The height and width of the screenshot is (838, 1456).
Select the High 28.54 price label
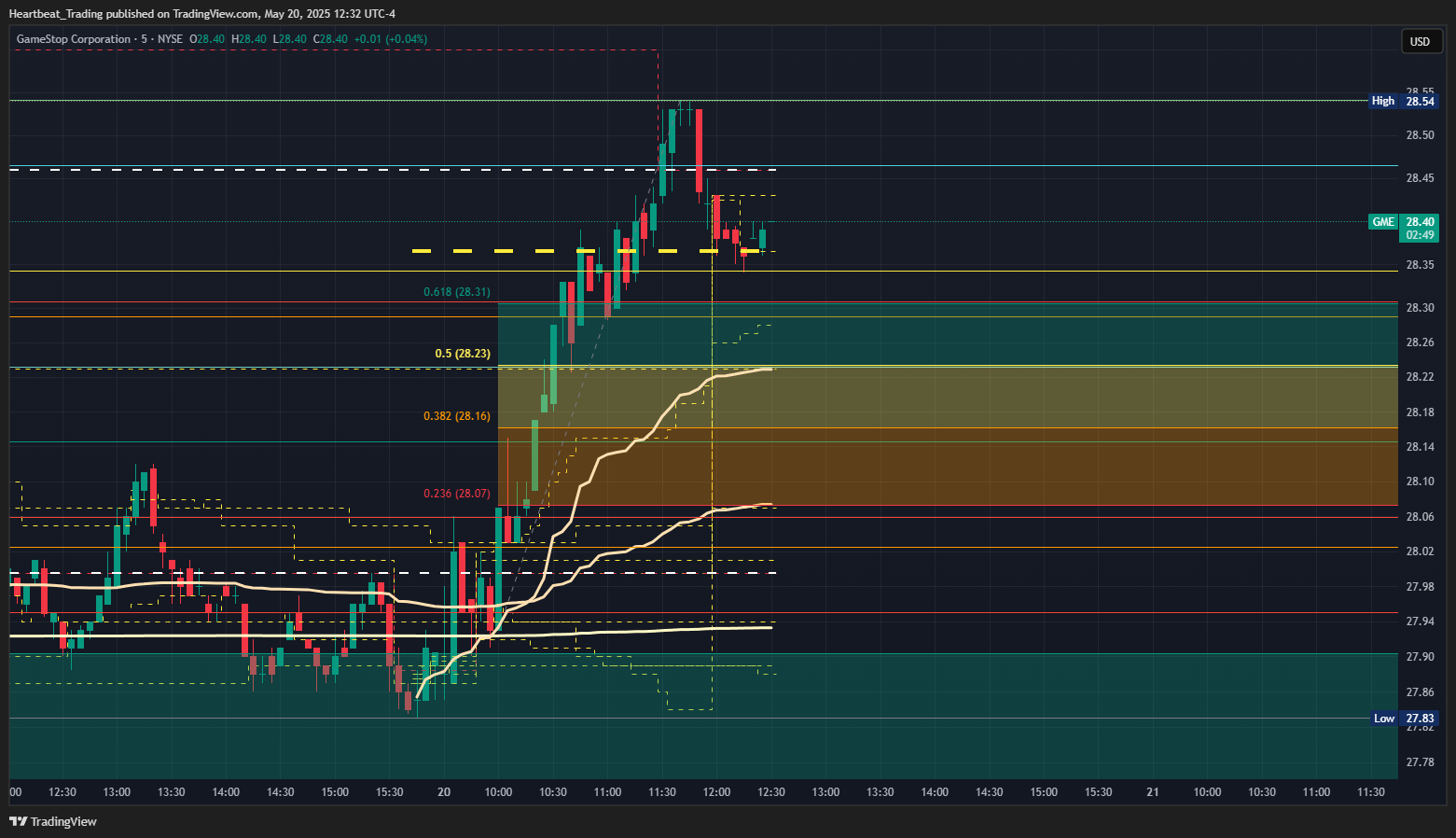click(1403, 101)
